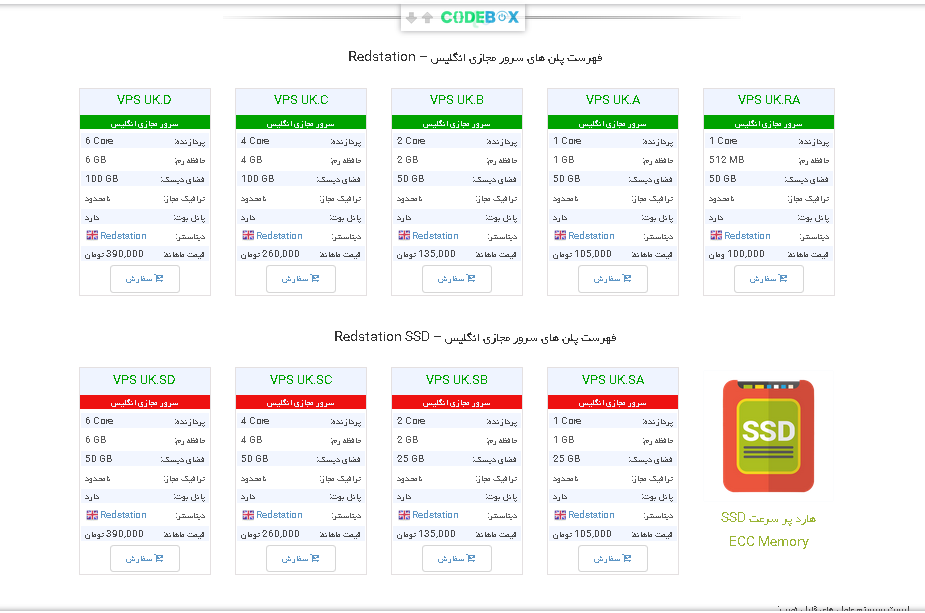Order the VPS UK.D plan
925x613 pixels.
coord(145,278)
